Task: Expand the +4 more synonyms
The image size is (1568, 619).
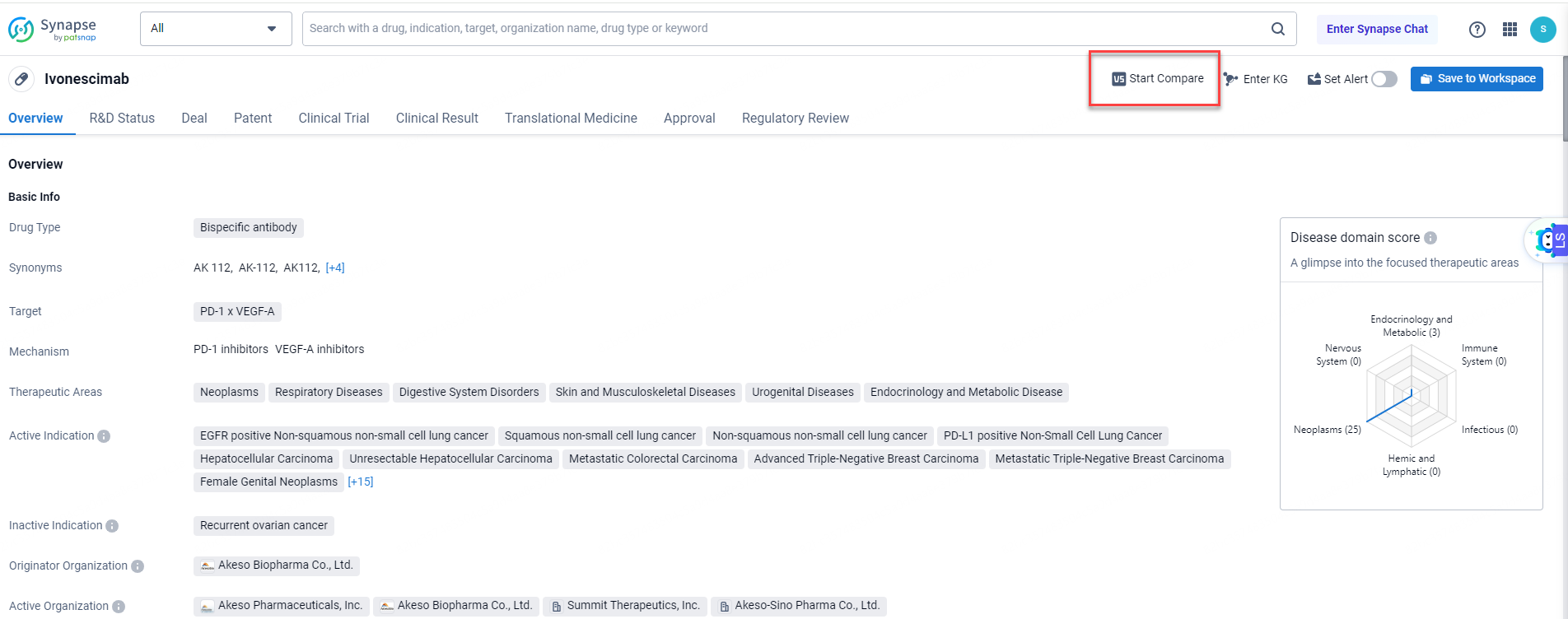Action: pyautogui.click(x=335, y=268)
